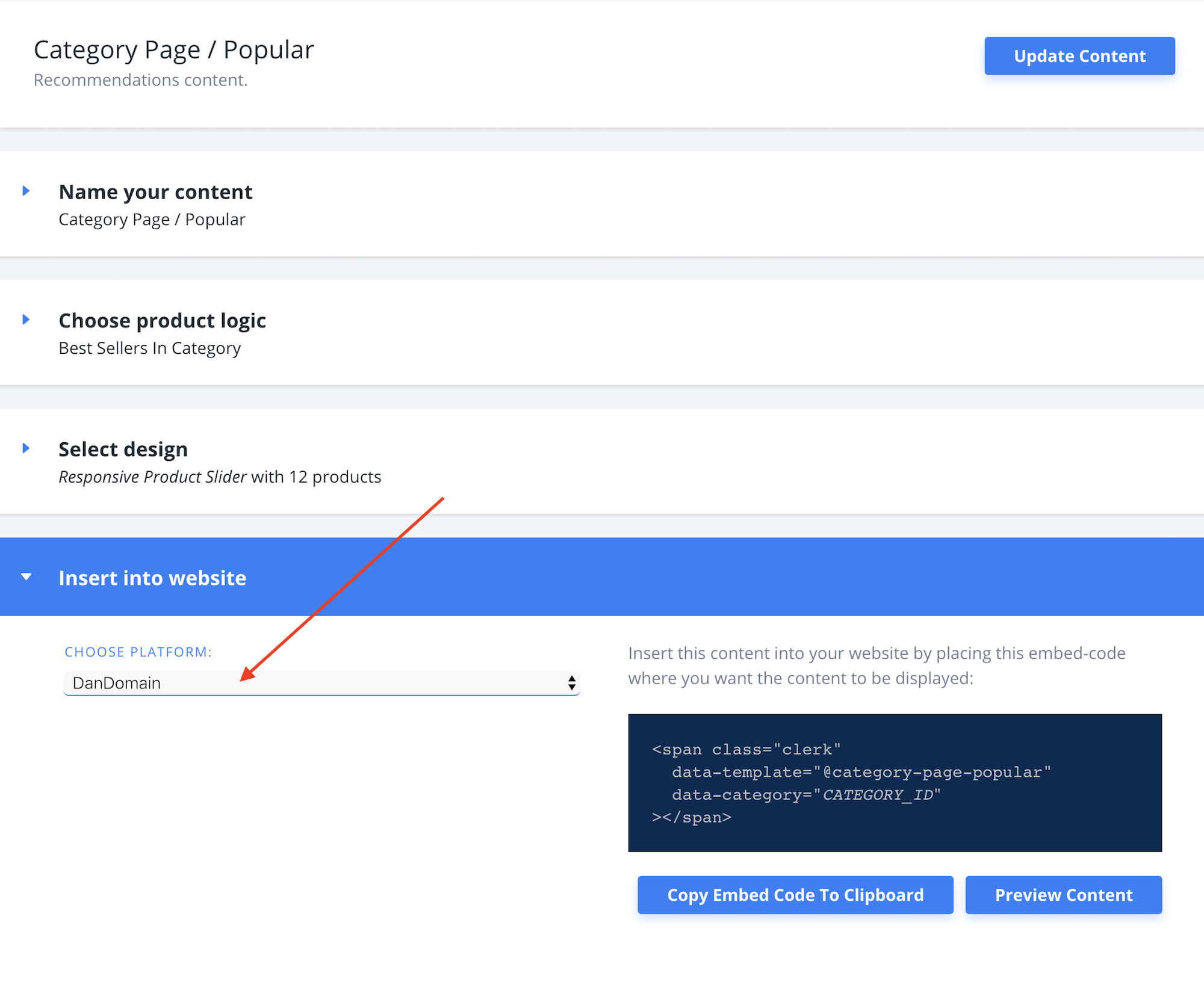Click the Update Content button
The image size is (1204, 982).
coord(1079,56)
